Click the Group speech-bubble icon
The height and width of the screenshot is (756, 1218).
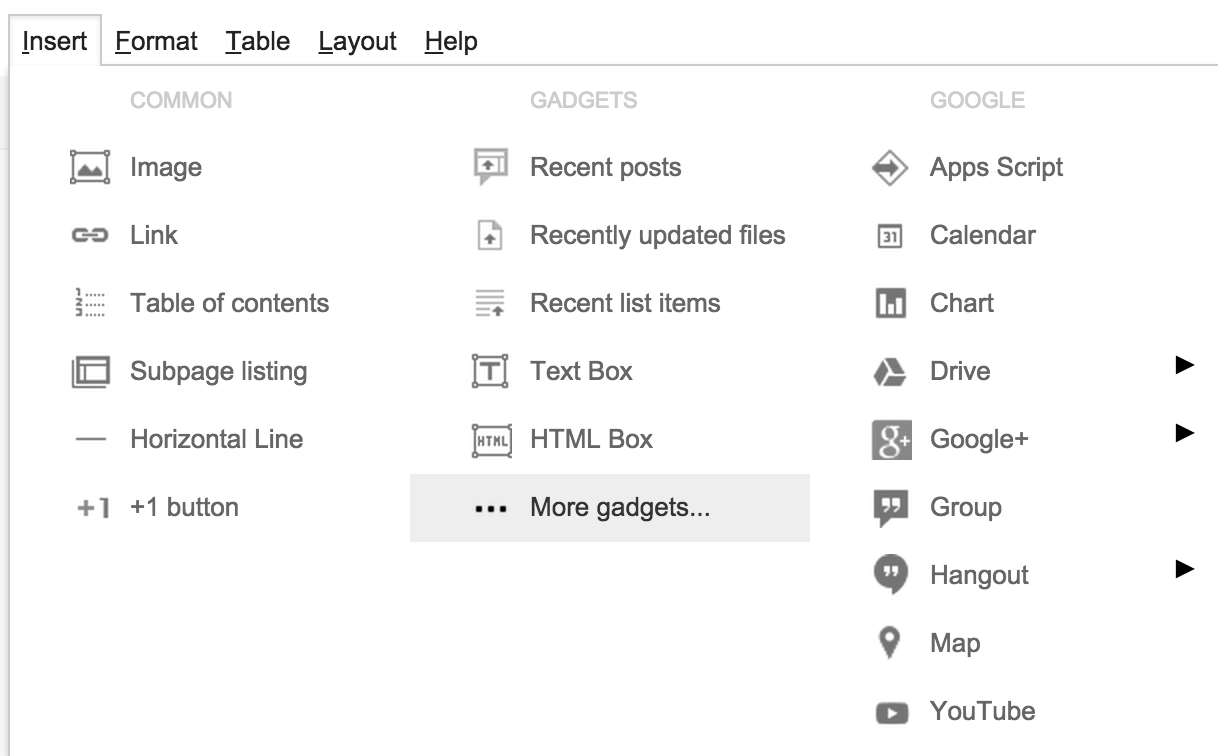pos(890,509)
